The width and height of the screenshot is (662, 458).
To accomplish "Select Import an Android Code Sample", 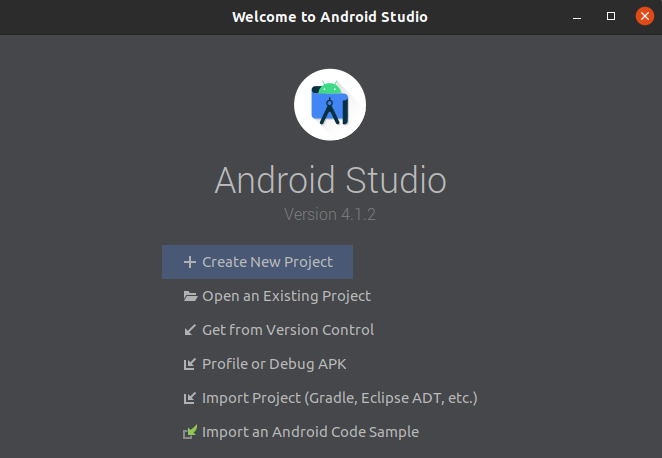I will coord(301,432).
